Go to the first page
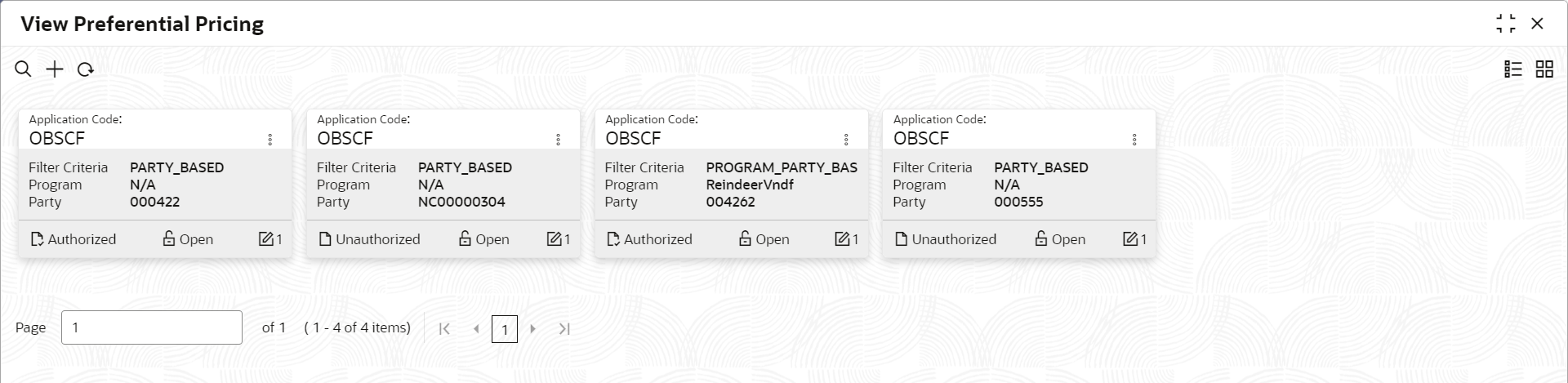Screen dimensions: 1568x383 tap(444, 328)
